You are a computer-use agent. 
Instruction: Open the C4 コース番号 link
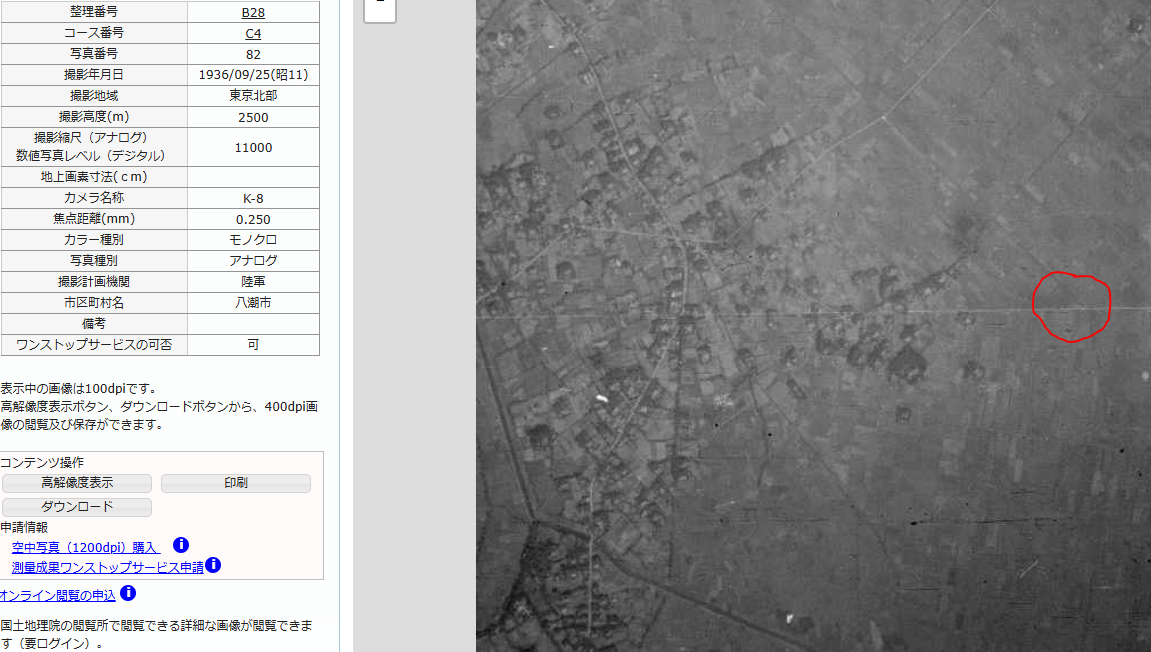pos(253,33)
